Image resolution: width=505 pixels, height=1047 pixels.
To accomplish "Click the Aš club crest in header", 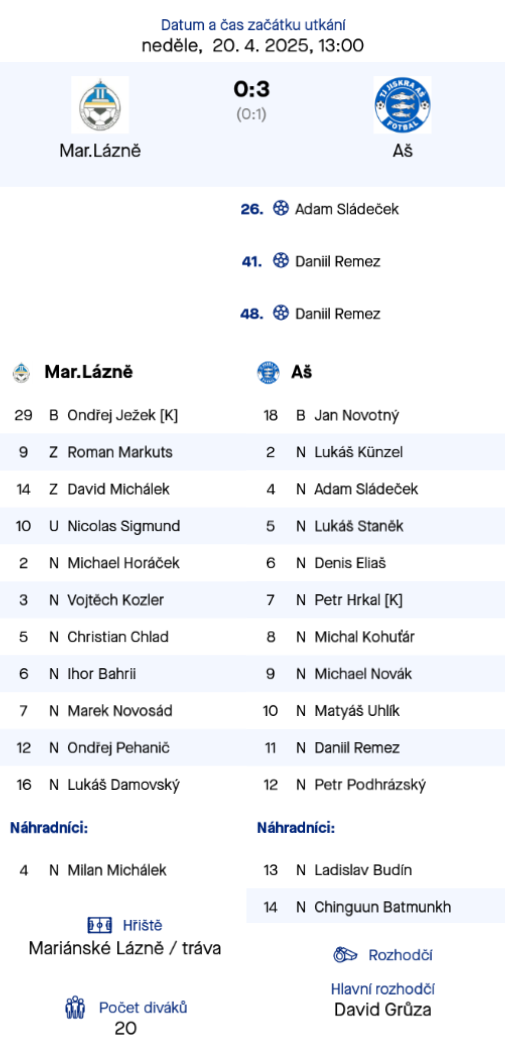I will click(x=402, y=105).
